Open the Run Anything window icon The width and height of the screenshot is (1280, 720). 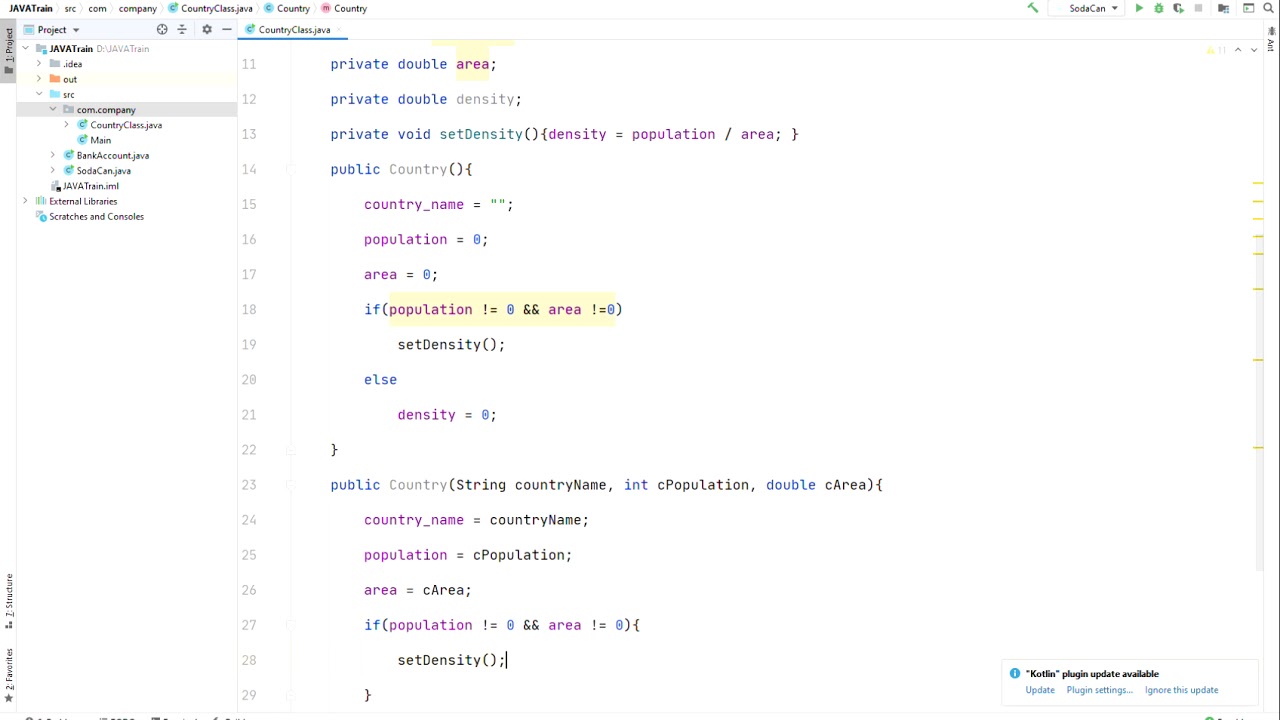coord(1249,8)
